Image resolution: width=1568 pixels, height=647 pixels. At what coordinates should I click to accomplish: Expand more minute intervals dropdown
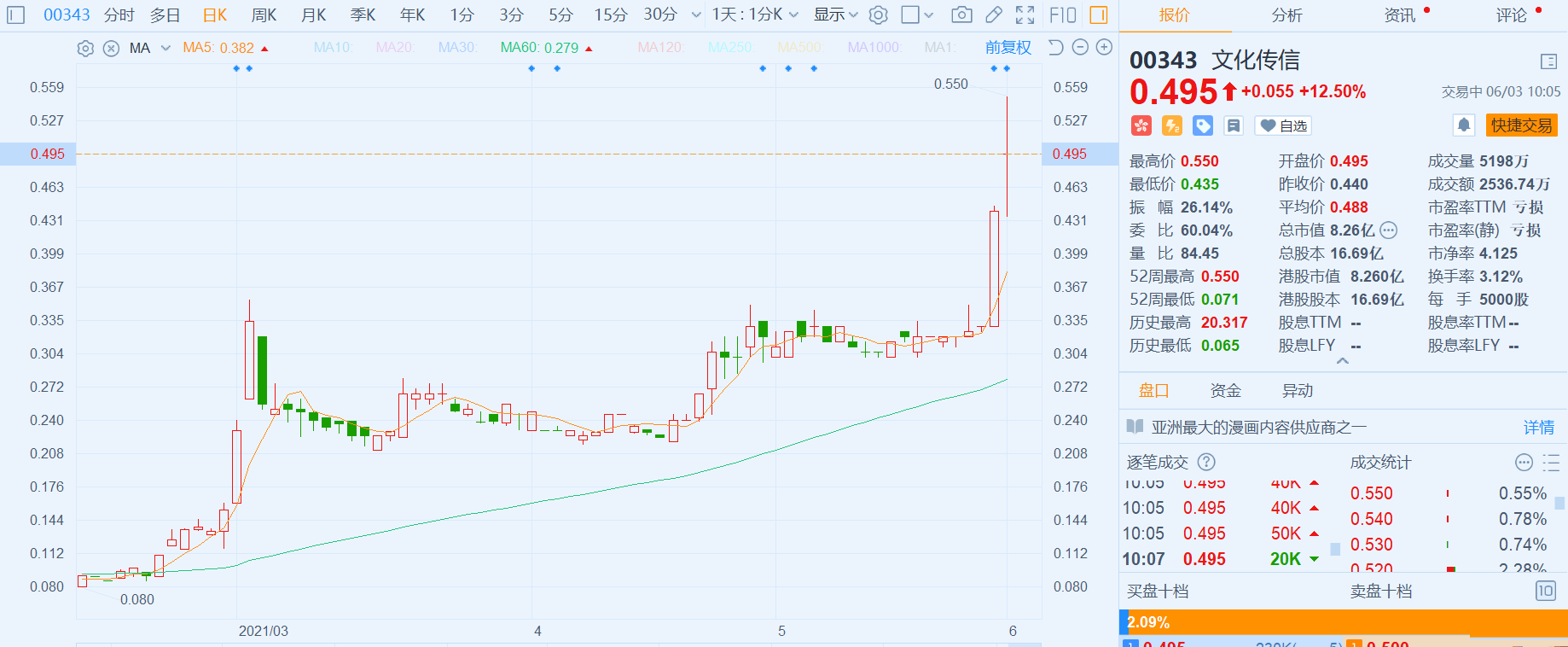pyautogui.click(x=696, y=15)
